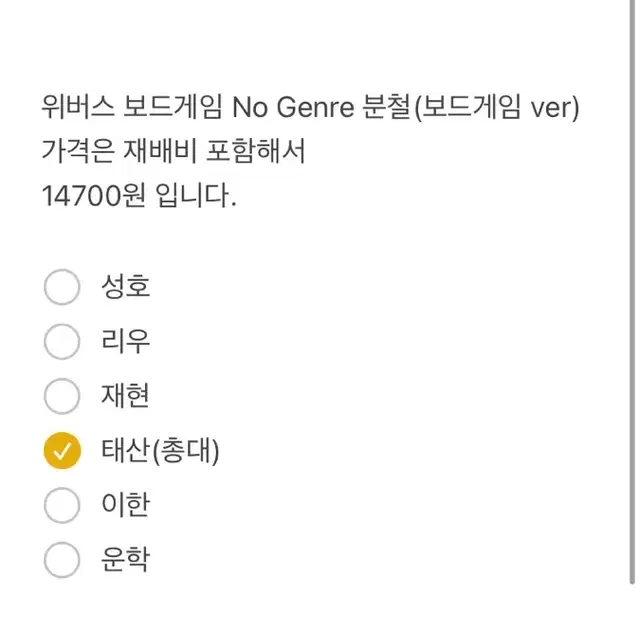Choose the 리우 radio button circle
The image size is (640, 640).
click(62, 342)
